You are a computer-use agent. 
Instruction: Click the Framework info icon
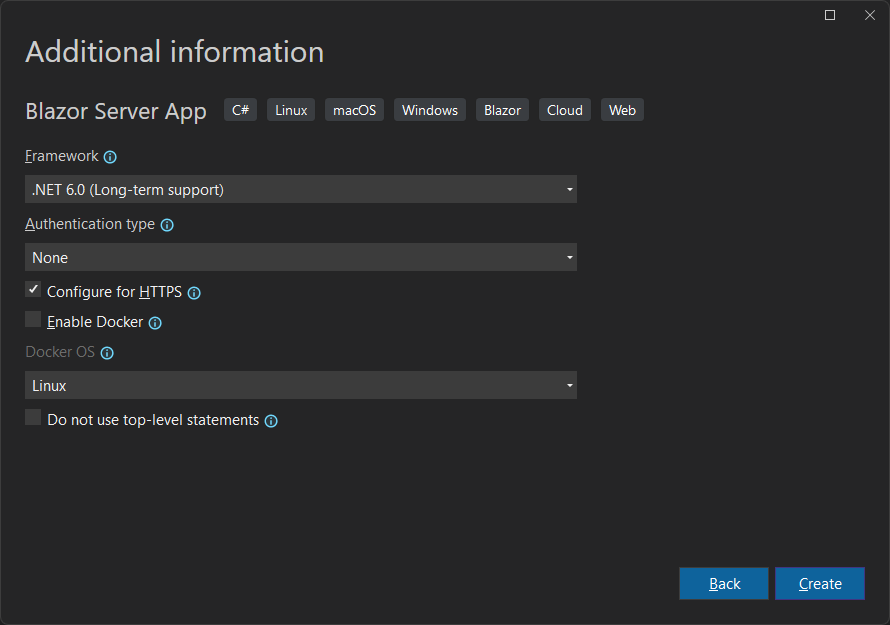click(x=110, y=157)
